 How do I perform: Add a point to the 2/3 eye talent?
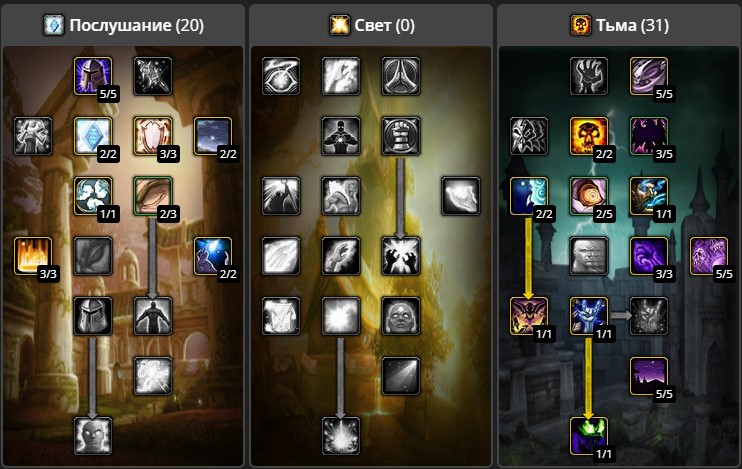(153, 196)
